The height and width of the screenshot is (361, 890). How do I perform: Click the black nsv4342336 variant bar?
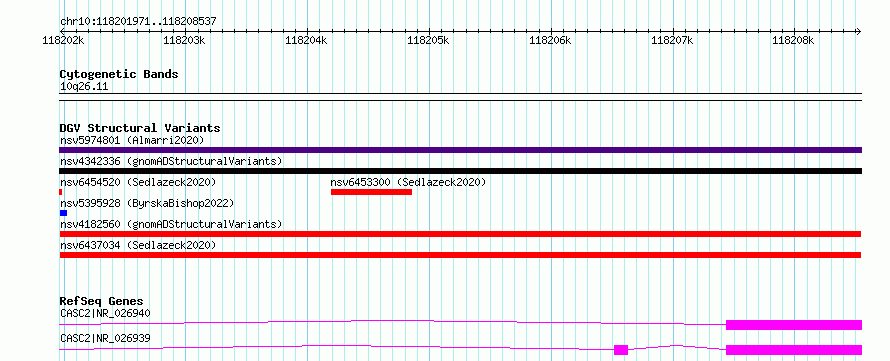pyautogui.click(x=460, y=171)
